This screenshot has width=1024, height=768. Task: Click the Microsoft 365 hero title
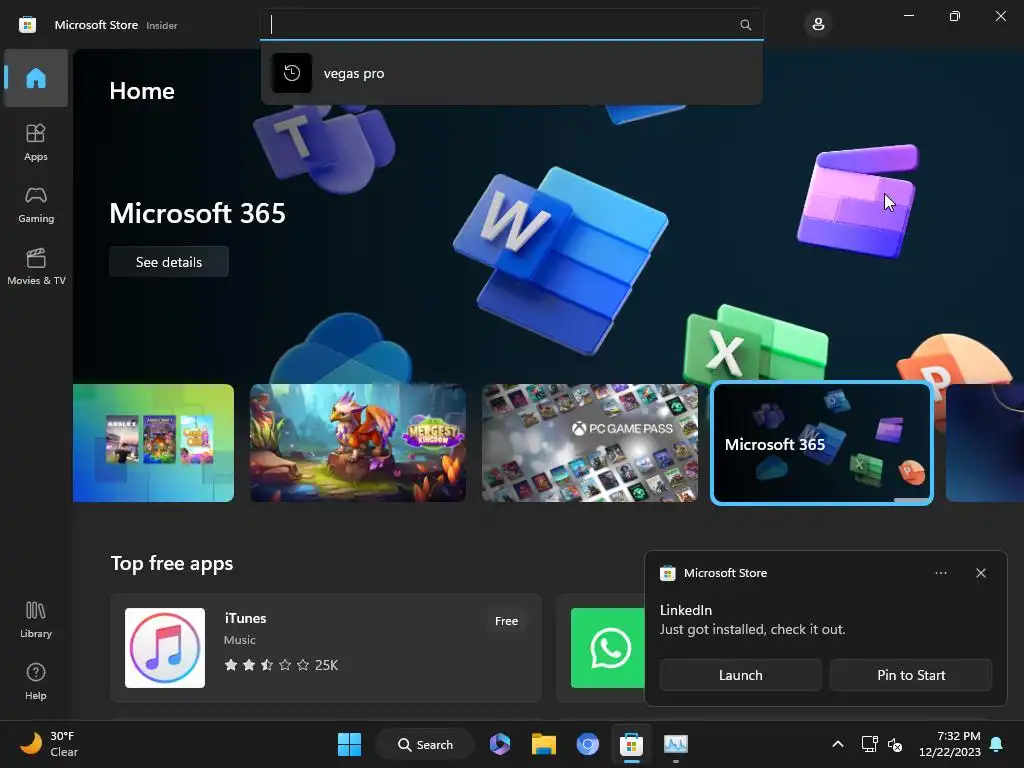pyautogui.click(x=197, y=213)
